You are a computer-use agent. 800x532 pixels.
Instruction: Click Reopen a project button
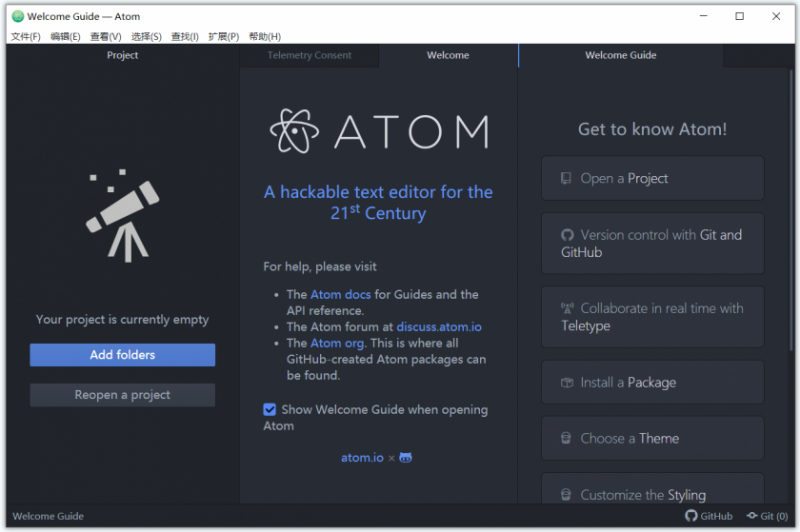click(122, 395)
